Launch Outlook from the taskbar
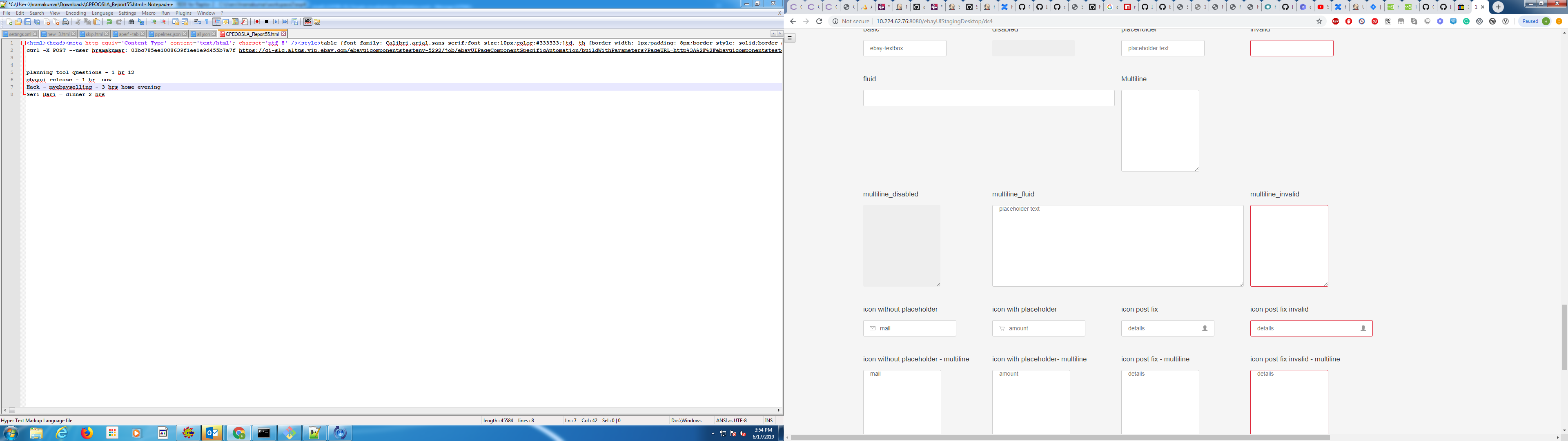The height and width of the screenshot is (441, 1568). (x=212, y=433)
